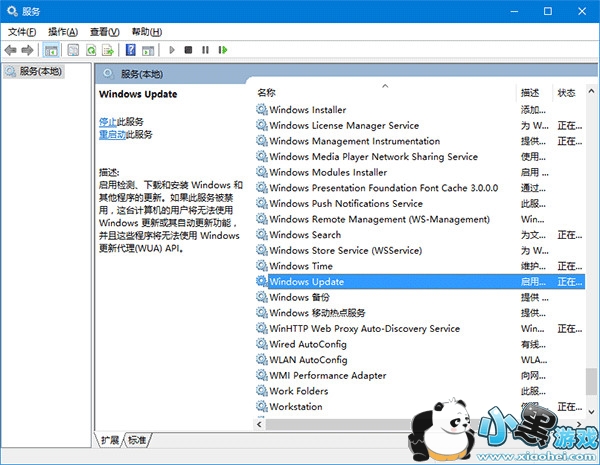600x465 pixels.
Task: Click the 停止 service link
Action: [108, 122]
